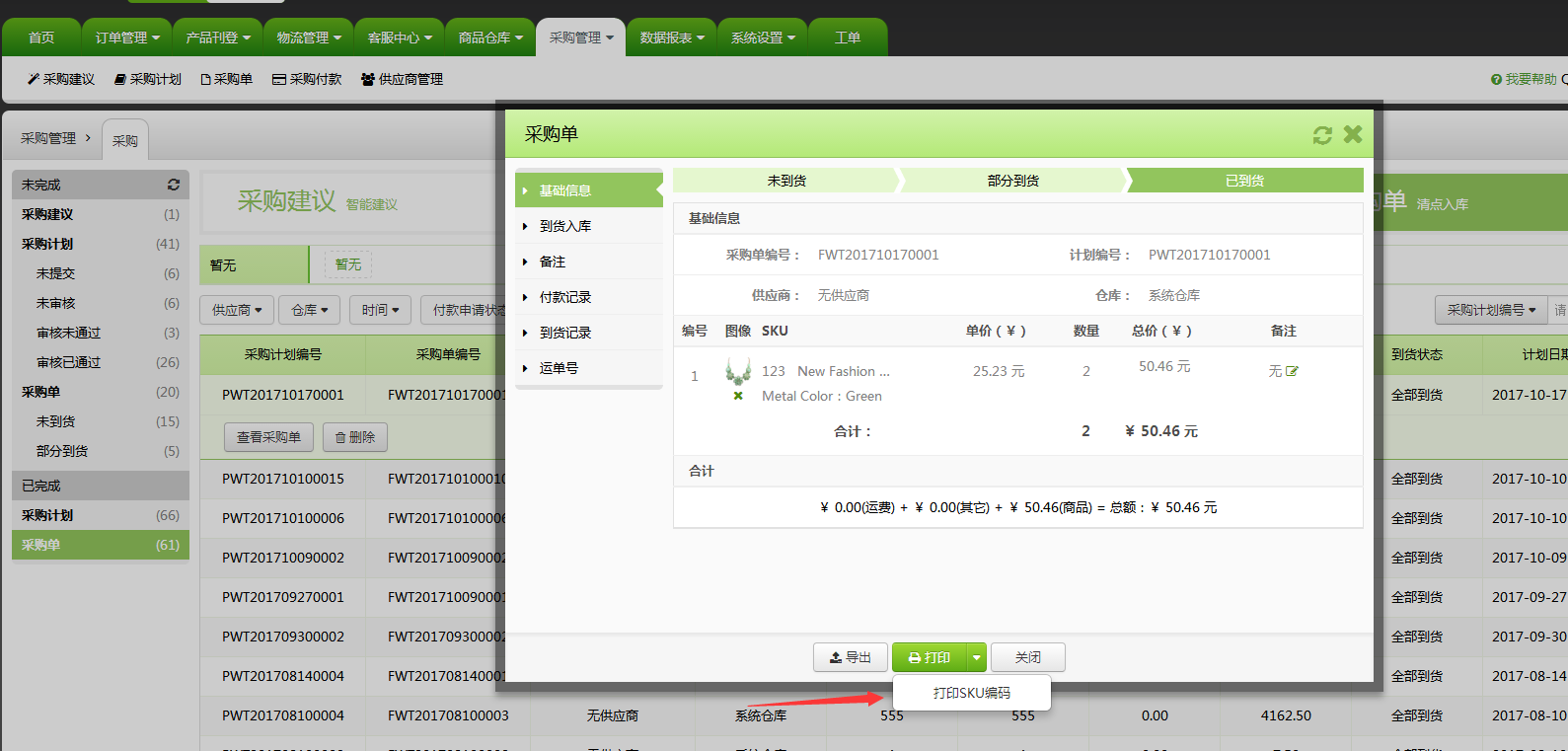This screenshot has width=1568, height=751.
Task: Open 商品仓库 menu
Action: (x=490, y=38)
